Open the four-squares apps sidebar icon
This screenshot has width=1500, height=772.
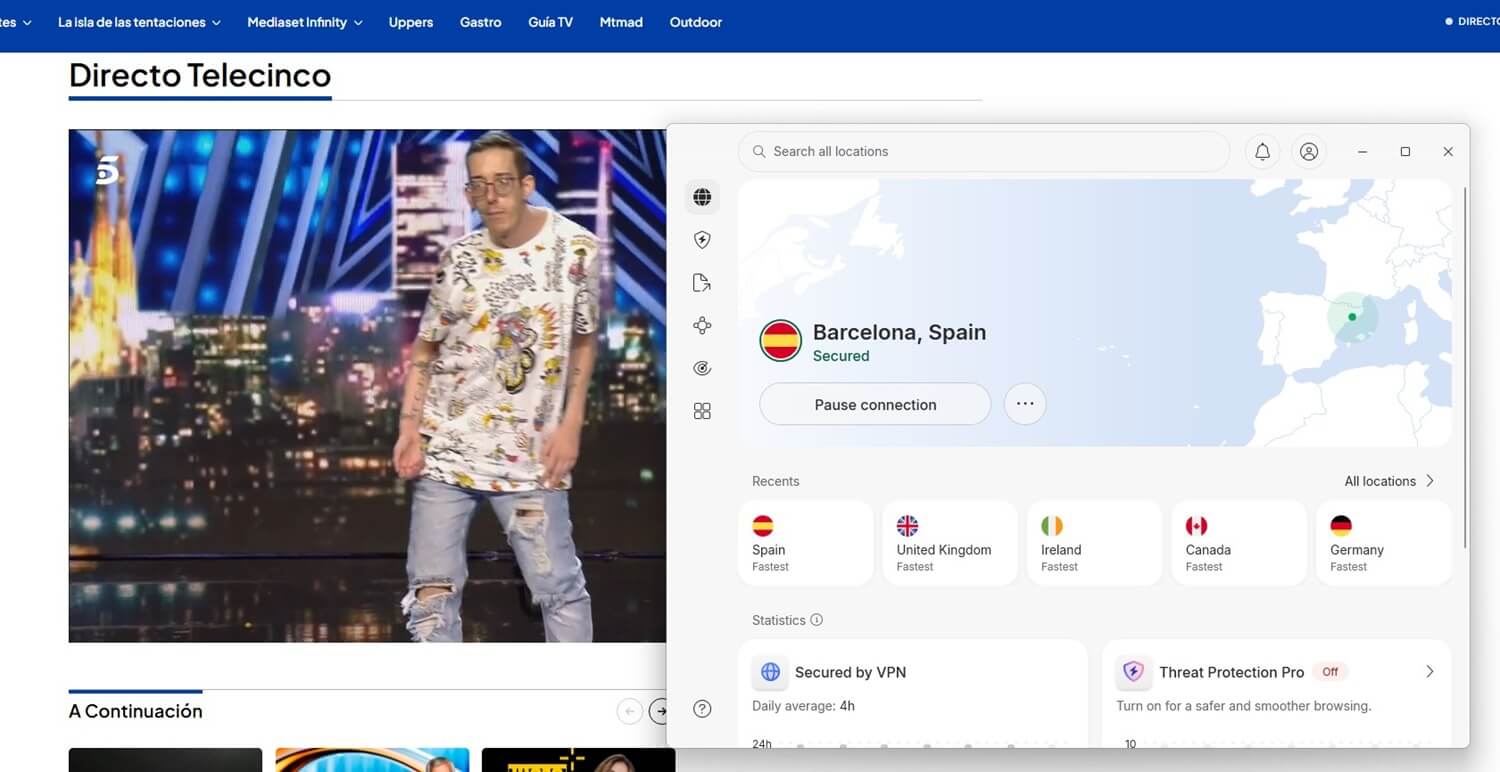[x=702, y=411]
